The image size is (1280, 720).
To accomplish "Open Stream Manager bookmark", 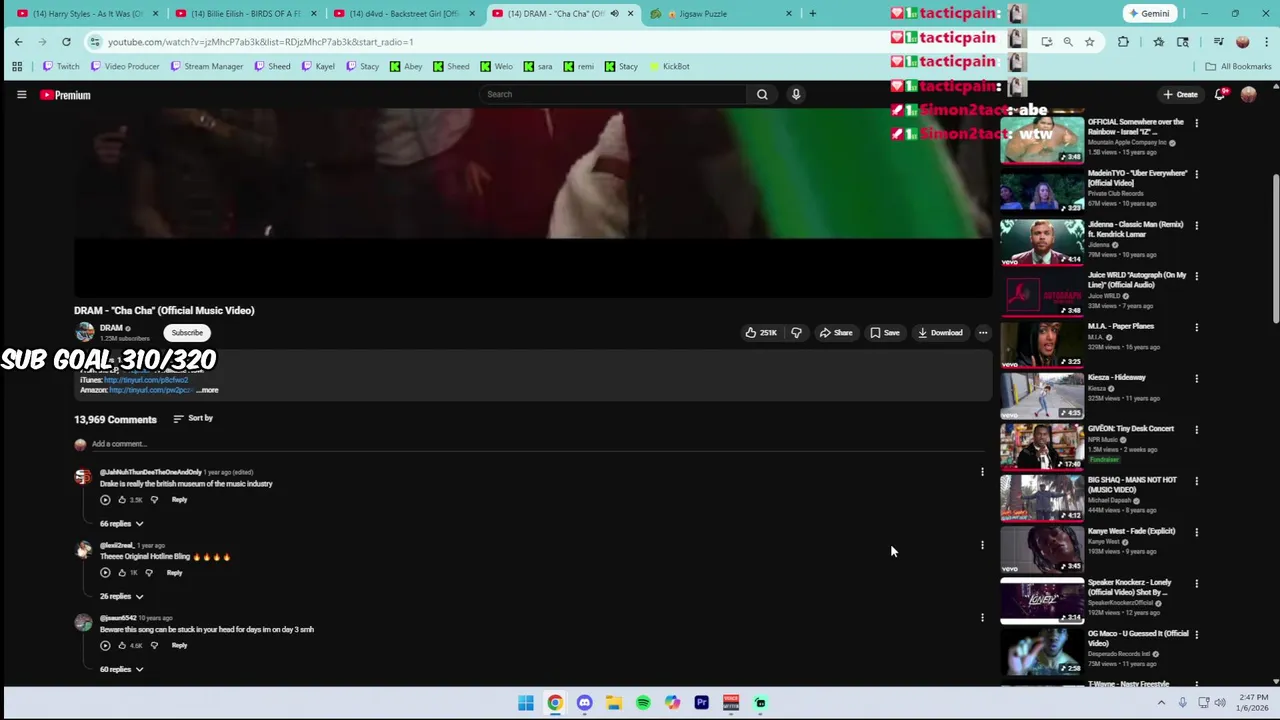I will coord(206,66).
